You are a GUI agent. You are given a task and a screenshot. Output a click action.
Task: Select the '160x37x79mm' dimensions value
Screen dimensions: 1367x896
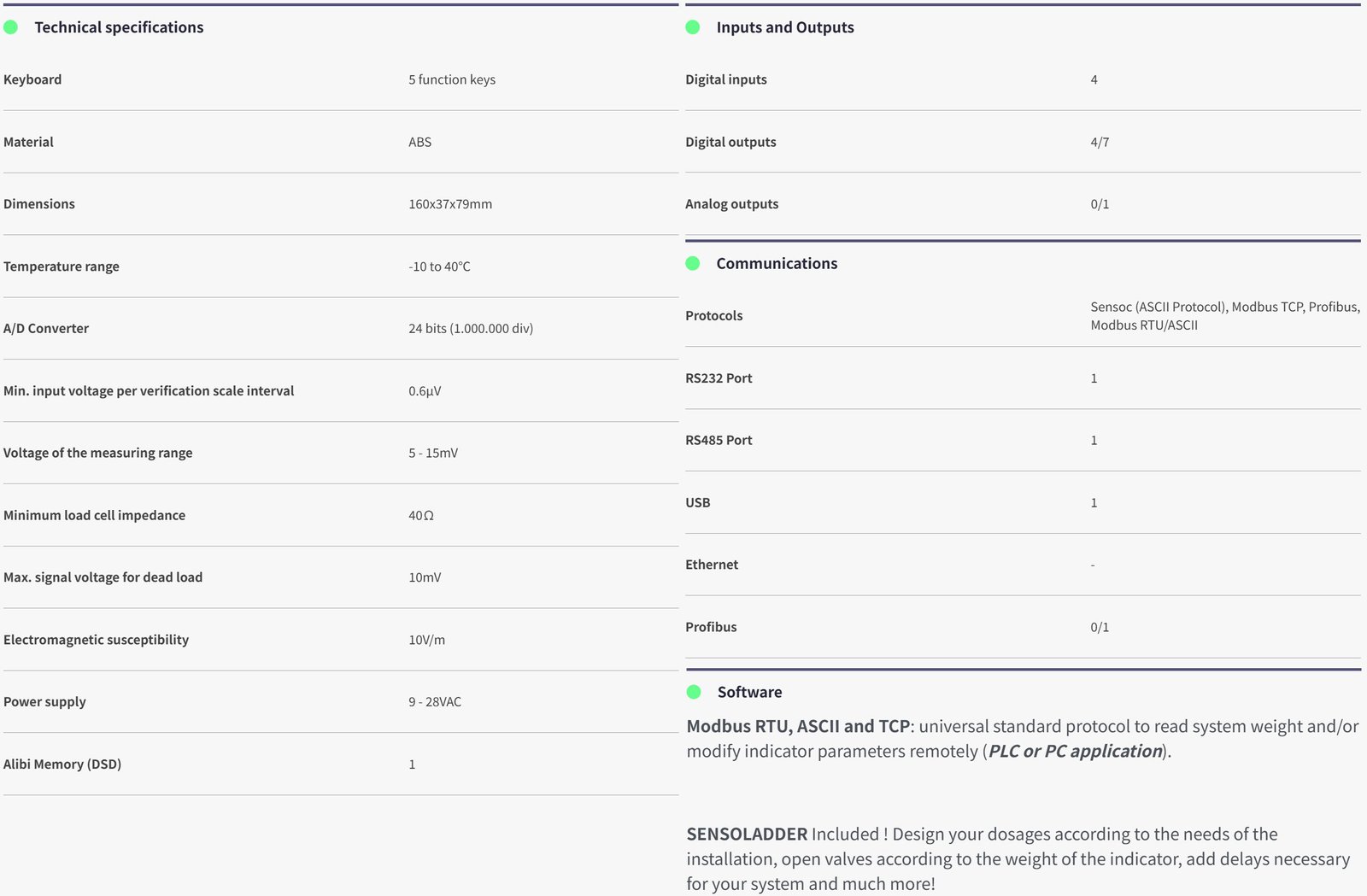click(450, 204)
